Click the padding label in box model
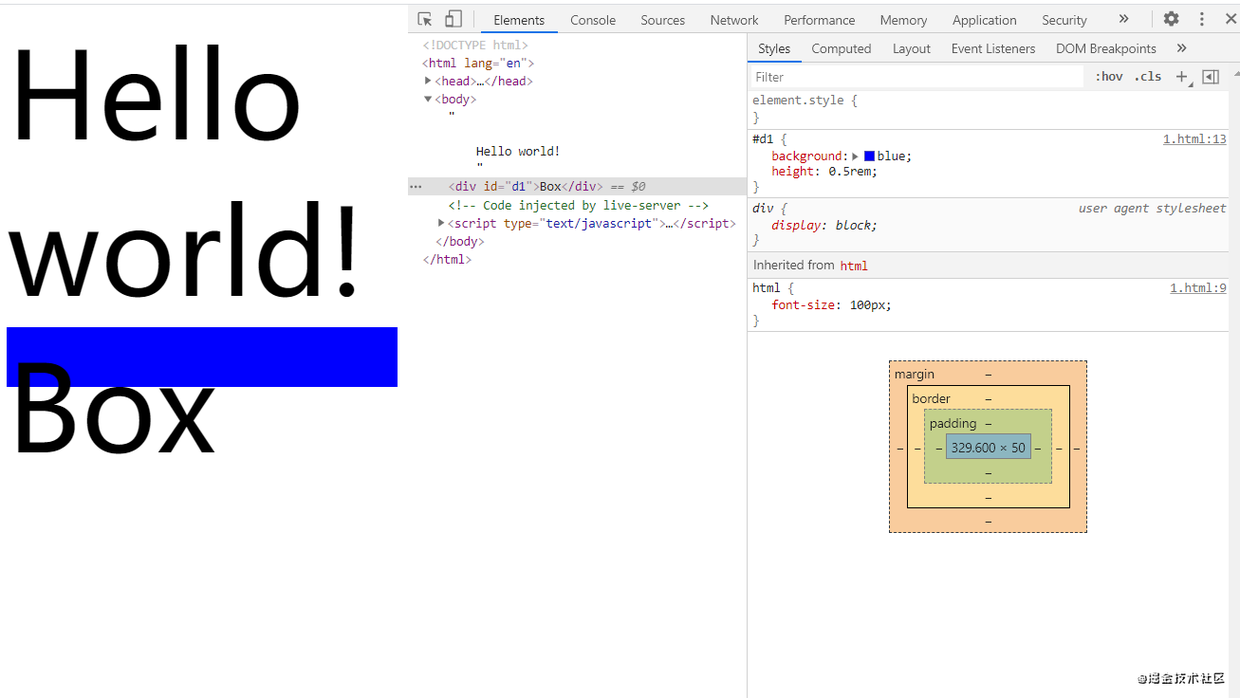The height and width of the screenshot is (698, 1240). pyautogui.click(x=952, y=423)
